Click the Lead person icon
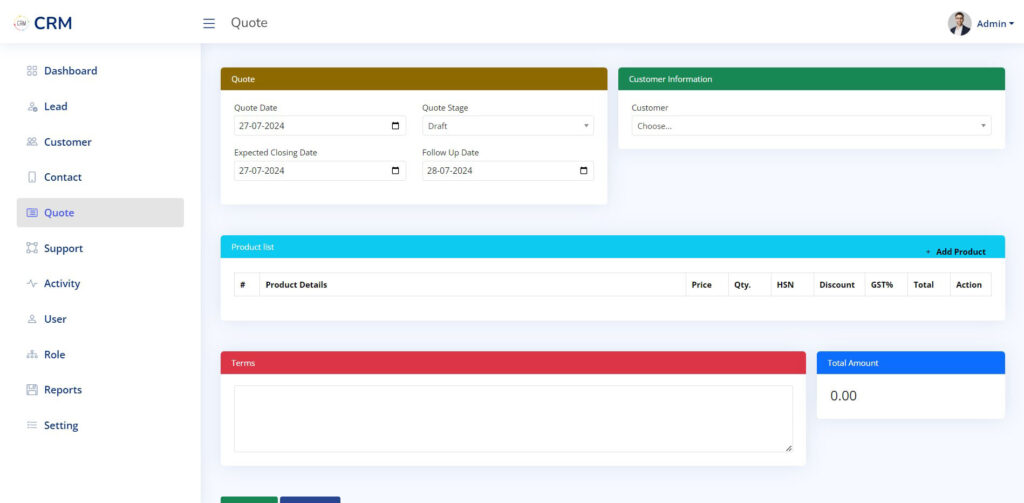The height and width of the screenshot is (503, 1024). pos(32,106)
